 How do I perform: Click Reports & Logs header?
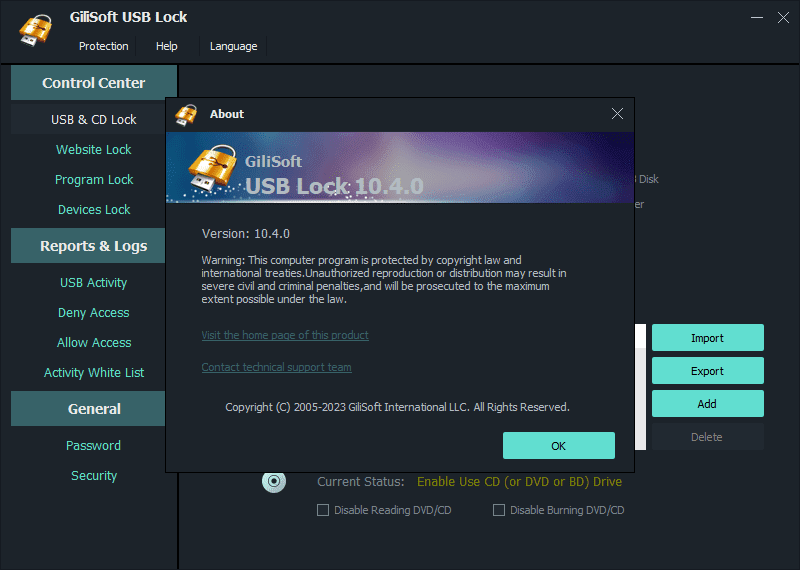pos(88,246)
